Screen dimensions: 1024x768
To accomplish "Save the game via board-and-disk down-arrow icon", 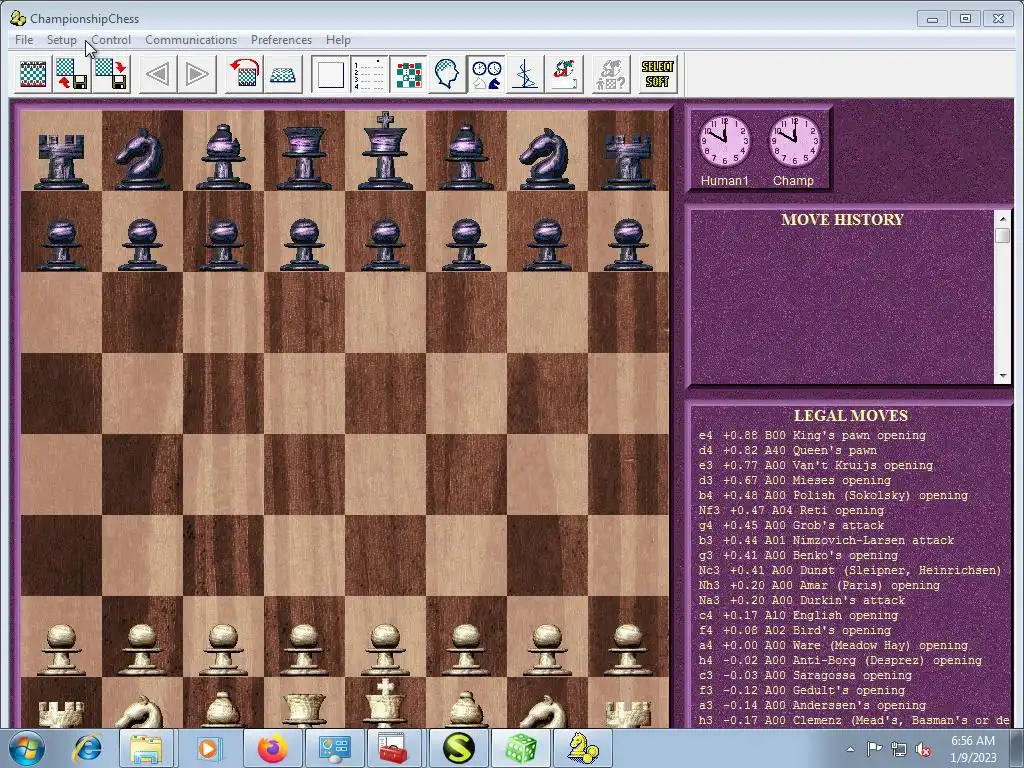I will [111, 74].
